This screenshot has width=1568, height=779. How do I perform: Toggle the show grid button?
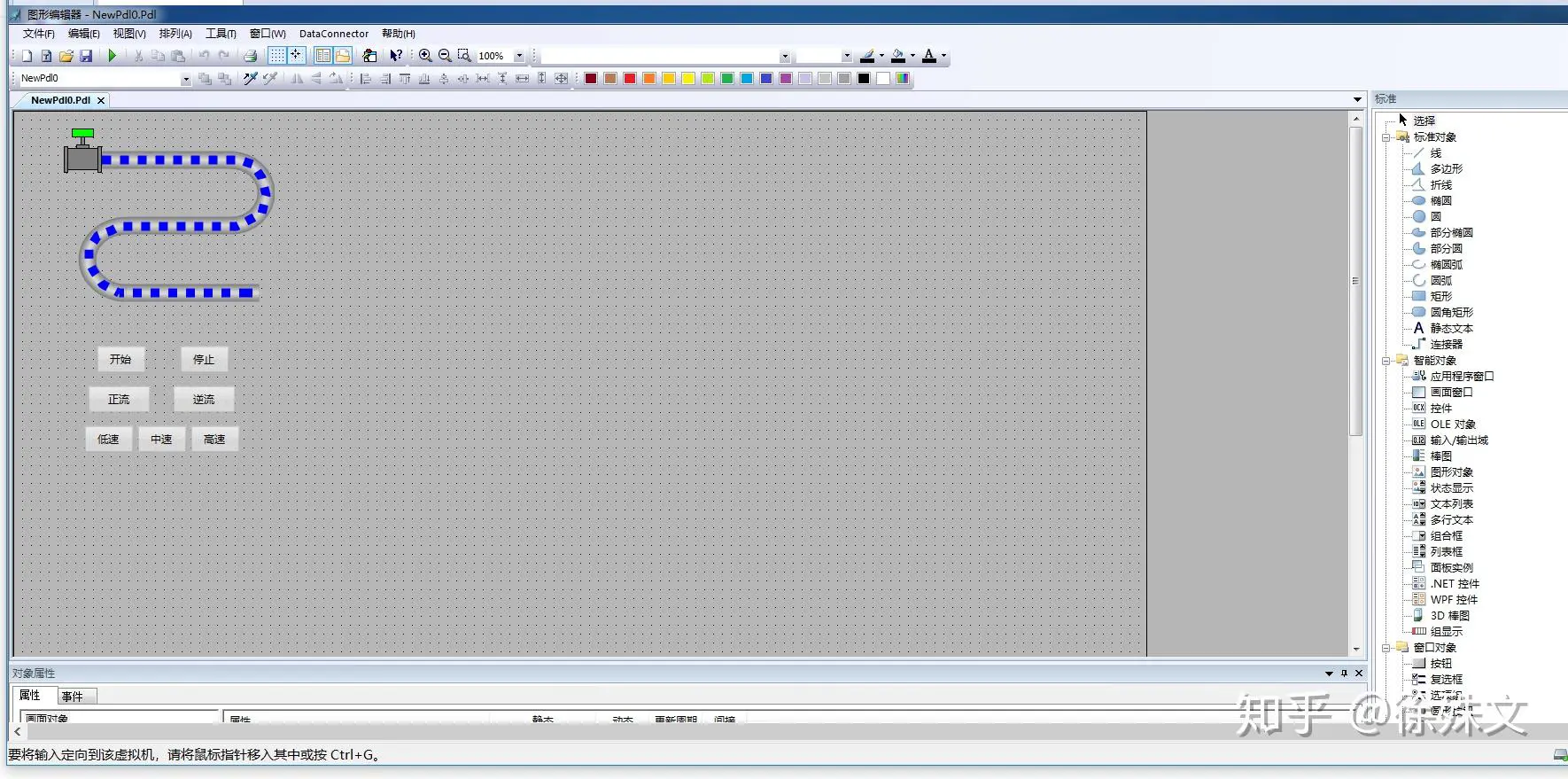(277, 56)
